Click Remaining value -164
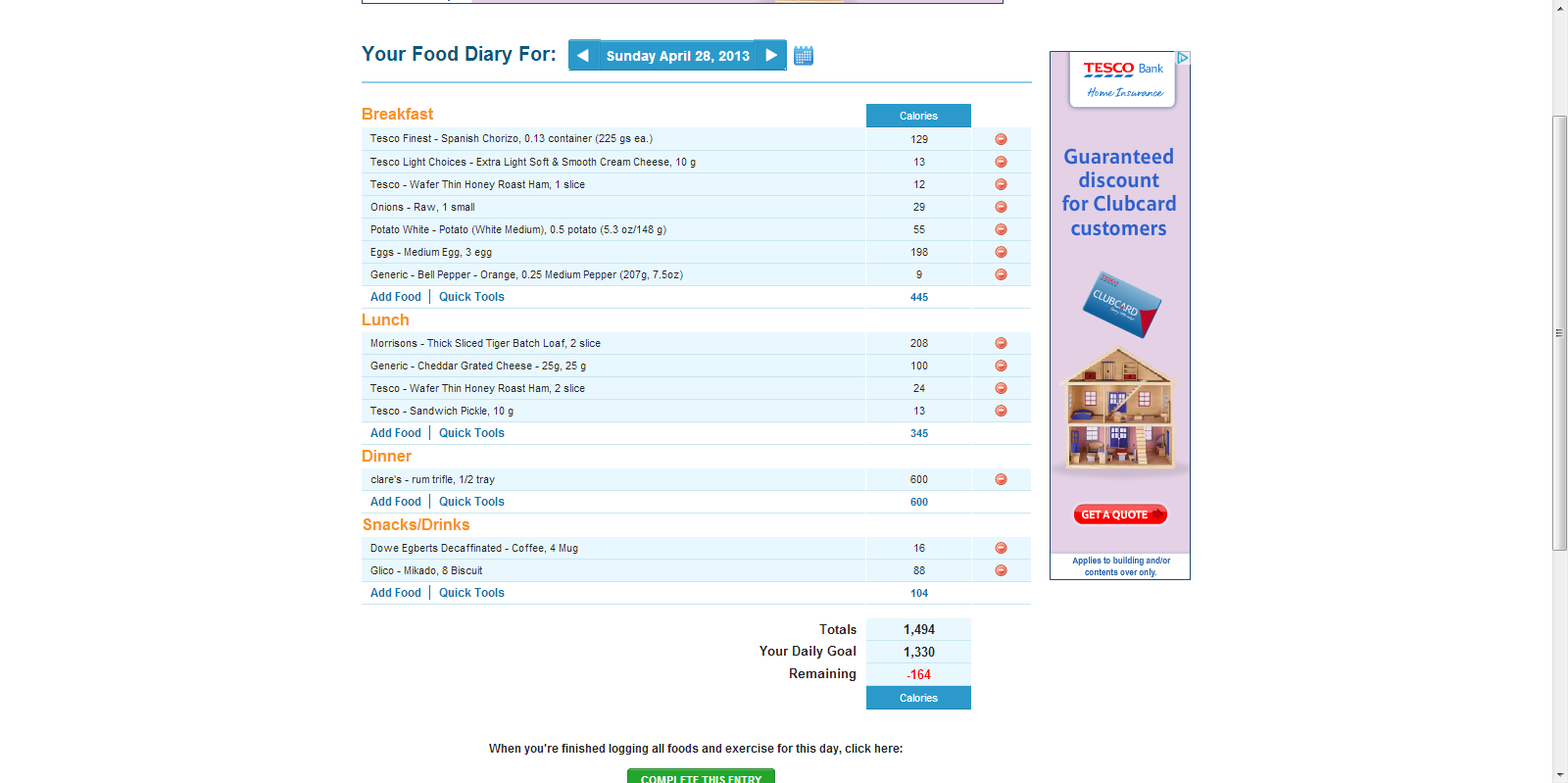Viewport: 1568px width, 783px height. coord(918,674)
